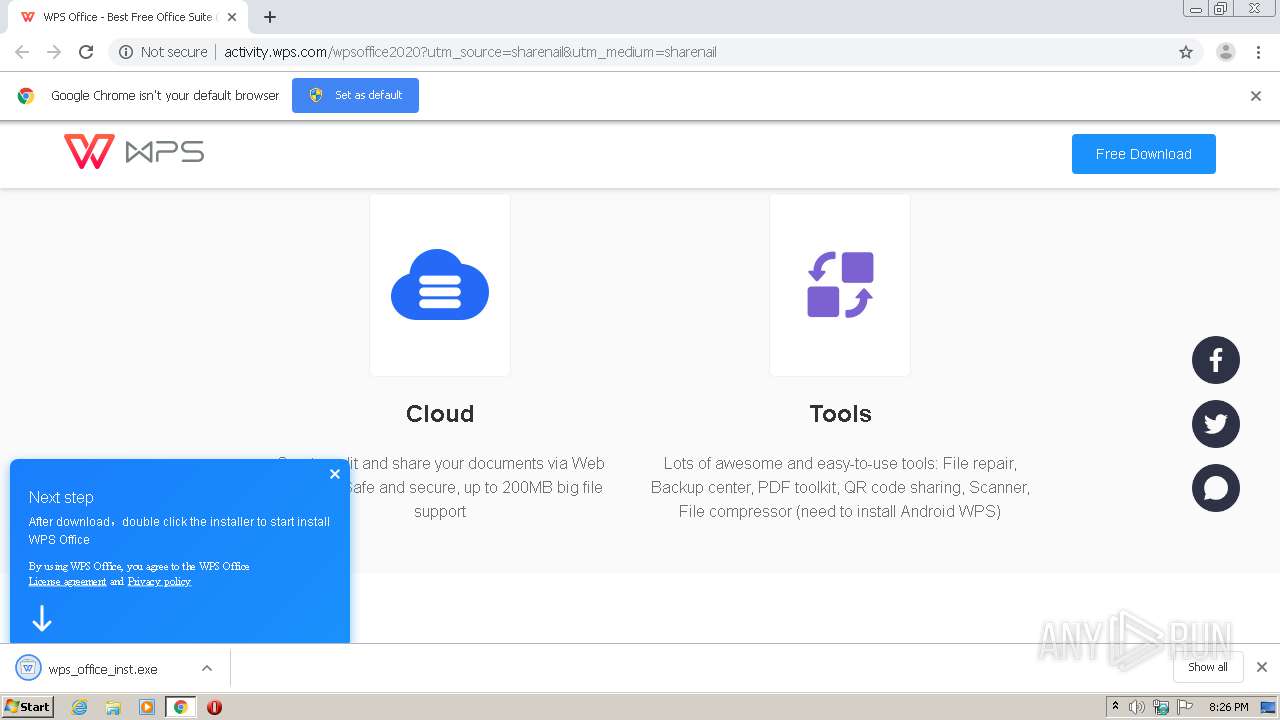Screen dimensions: 1280x720
Task: Focus the address bar URL
Action: point(470,52)
